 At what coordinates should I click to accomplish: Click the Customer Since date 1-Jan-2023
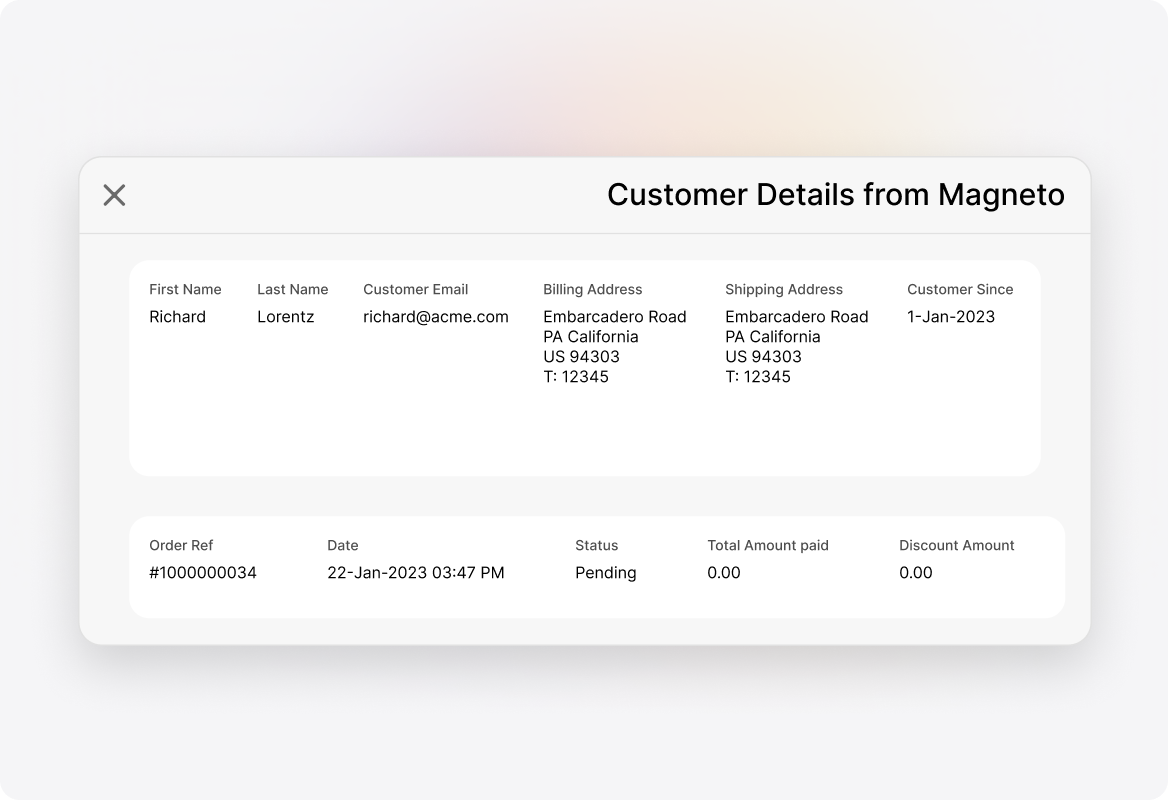950,316
